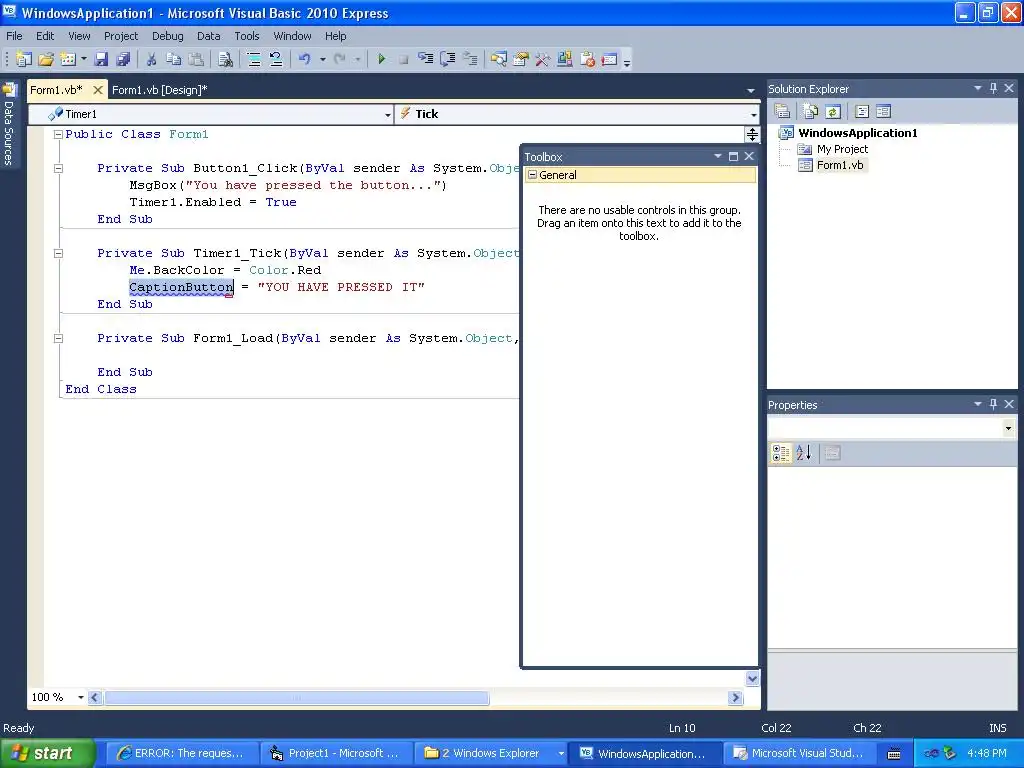This screenshot has width=1024, height=768.
Task: Open the toolbar options overflow arrow
Action: 627,63
